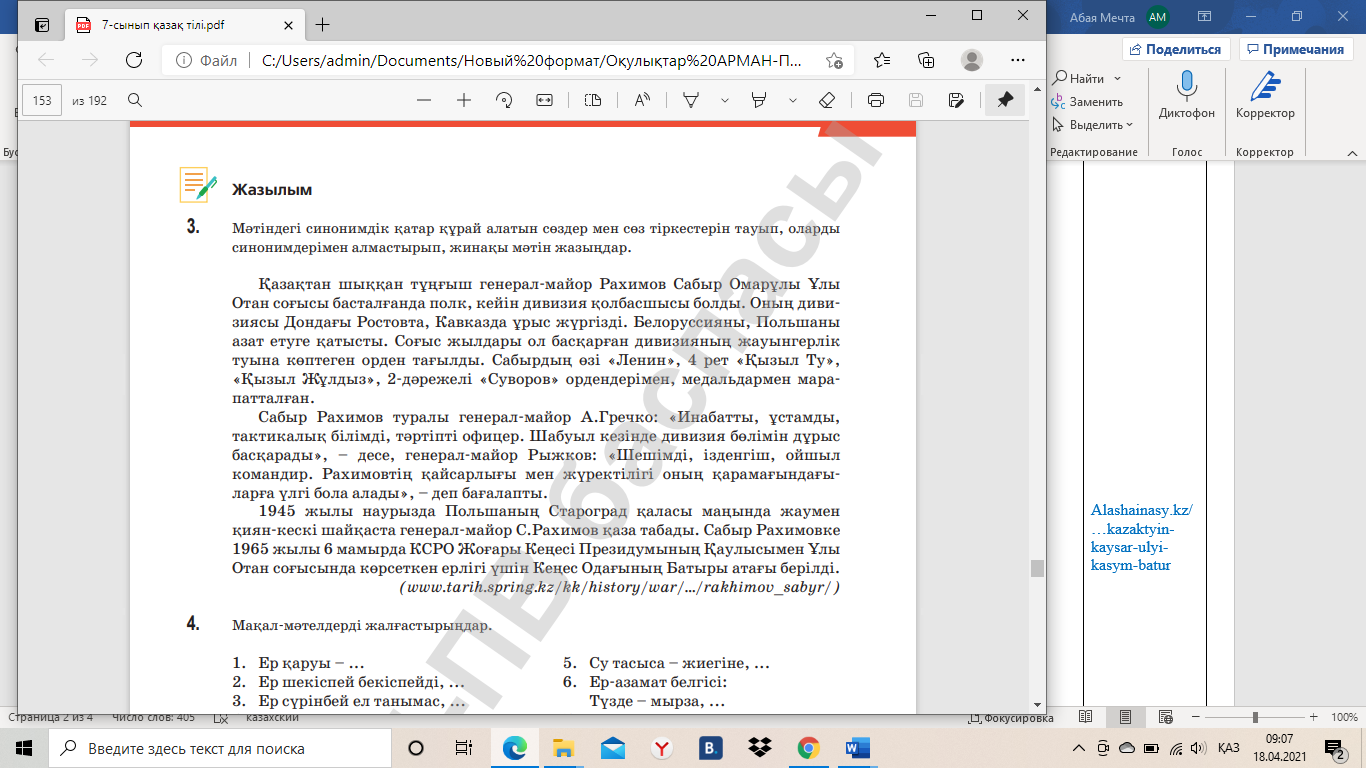Click Заменить in Word's ribbon
1366x768 pixels.
pos(1087,101)
